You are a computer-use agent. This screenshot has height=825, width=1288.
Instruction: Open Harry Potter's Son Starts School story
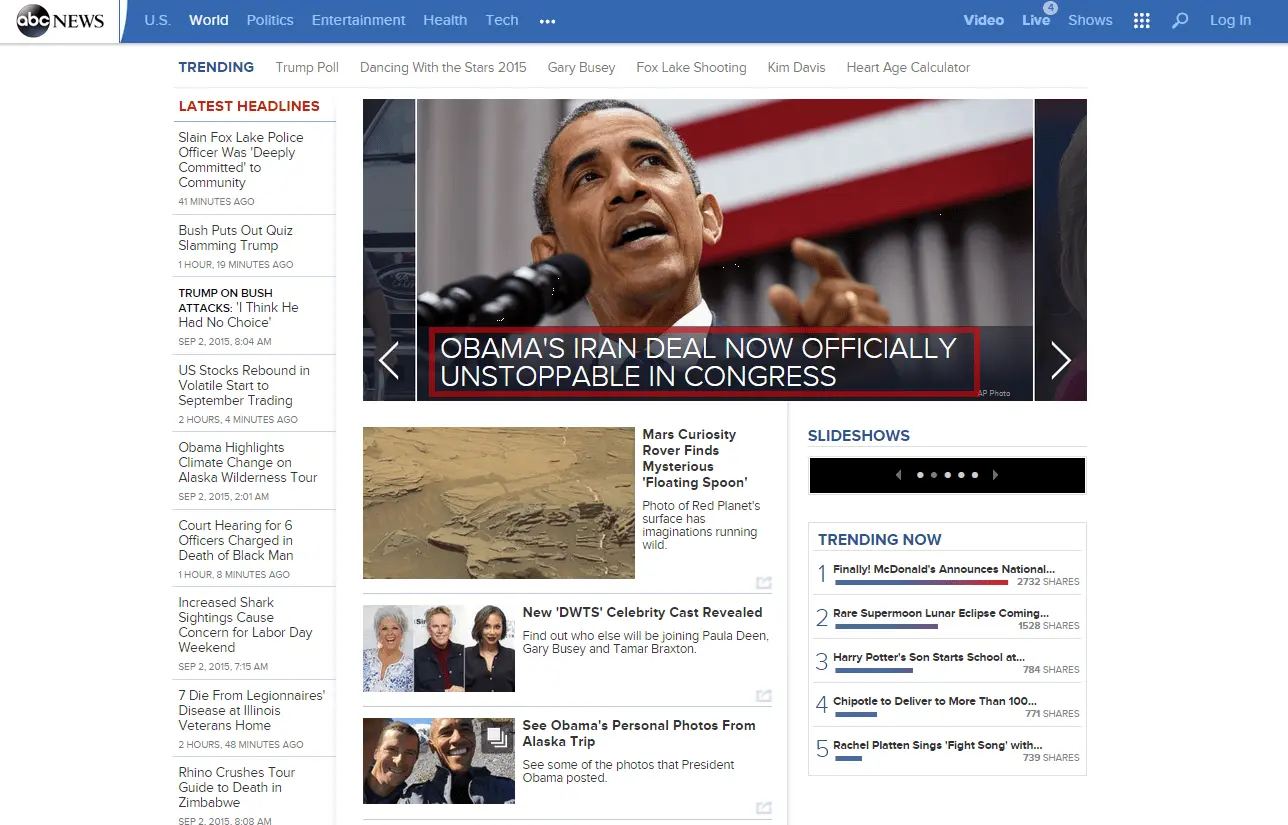(x=929, y=657)
